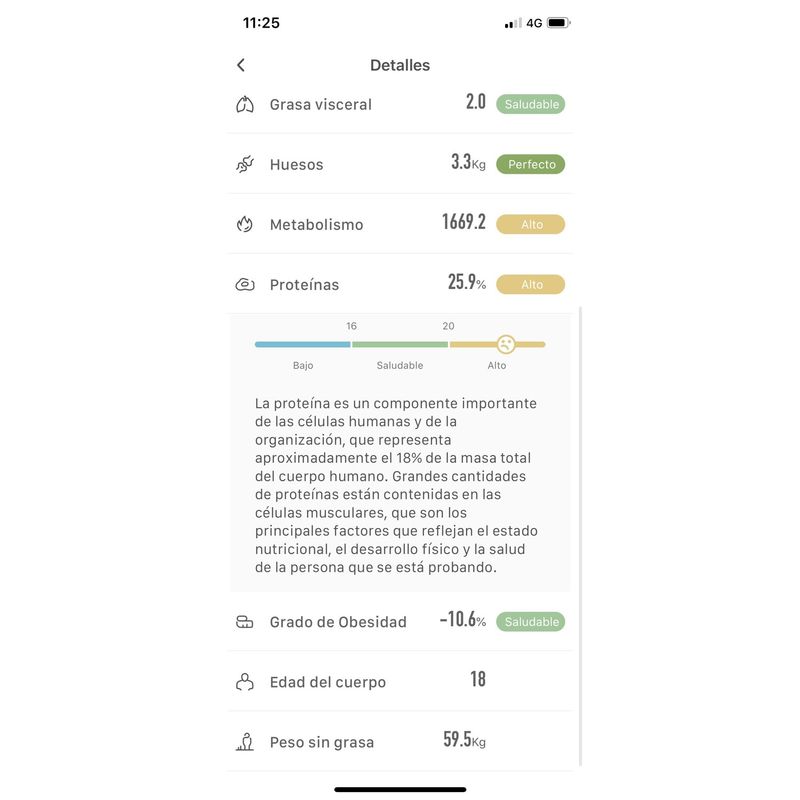This screenshot has height=800, width=800.
Task: Tap the Saludable badge for Grasa visceral
Action: coord(531,104)
